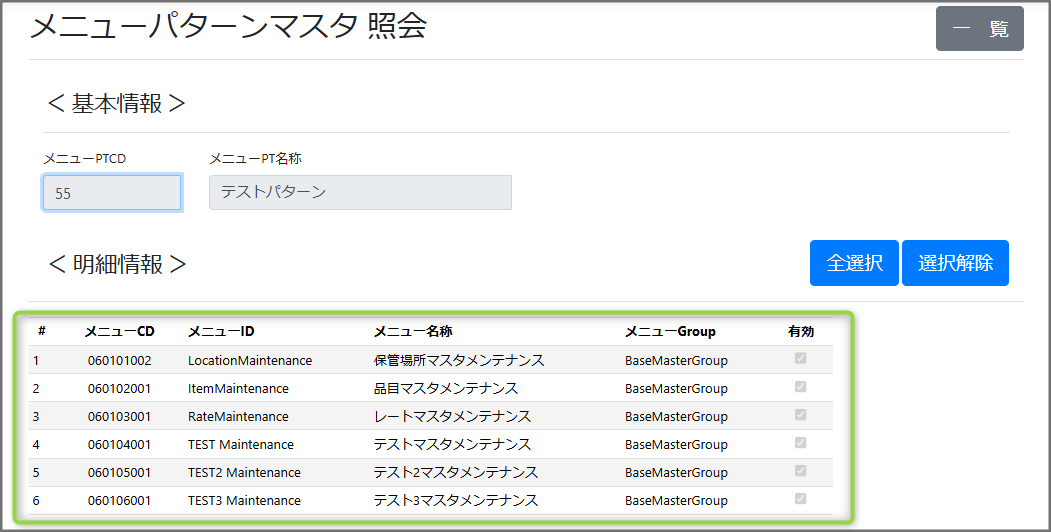
Task: Toggle 有効 checkbox for ItemMaintenance row
Action: (x=800, y=387)
